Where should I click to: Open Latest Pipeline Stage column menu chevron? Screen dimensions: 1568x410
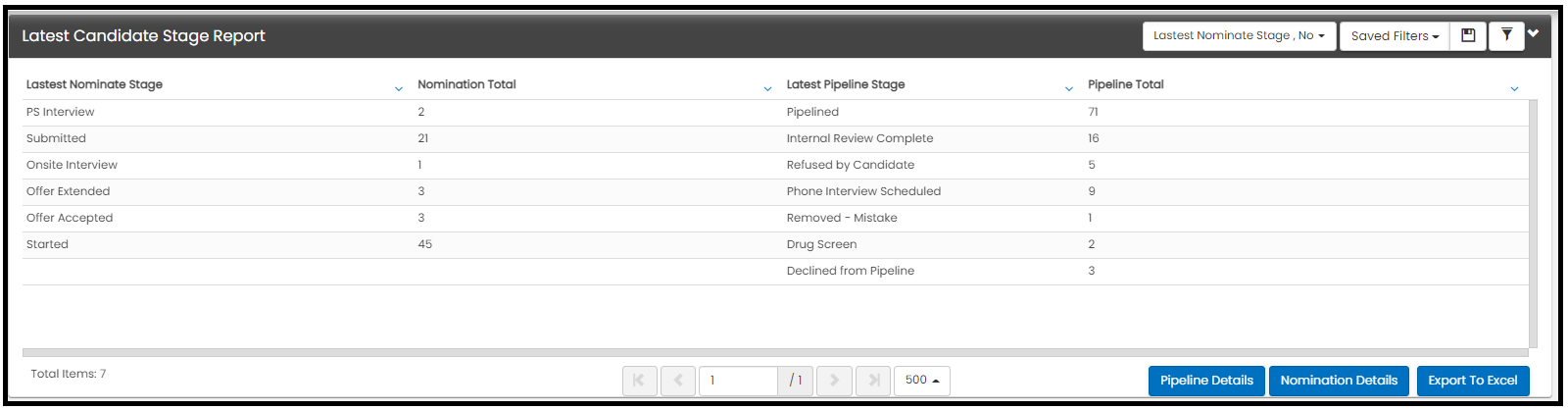pyautogui.click(x=1069, y=88)
